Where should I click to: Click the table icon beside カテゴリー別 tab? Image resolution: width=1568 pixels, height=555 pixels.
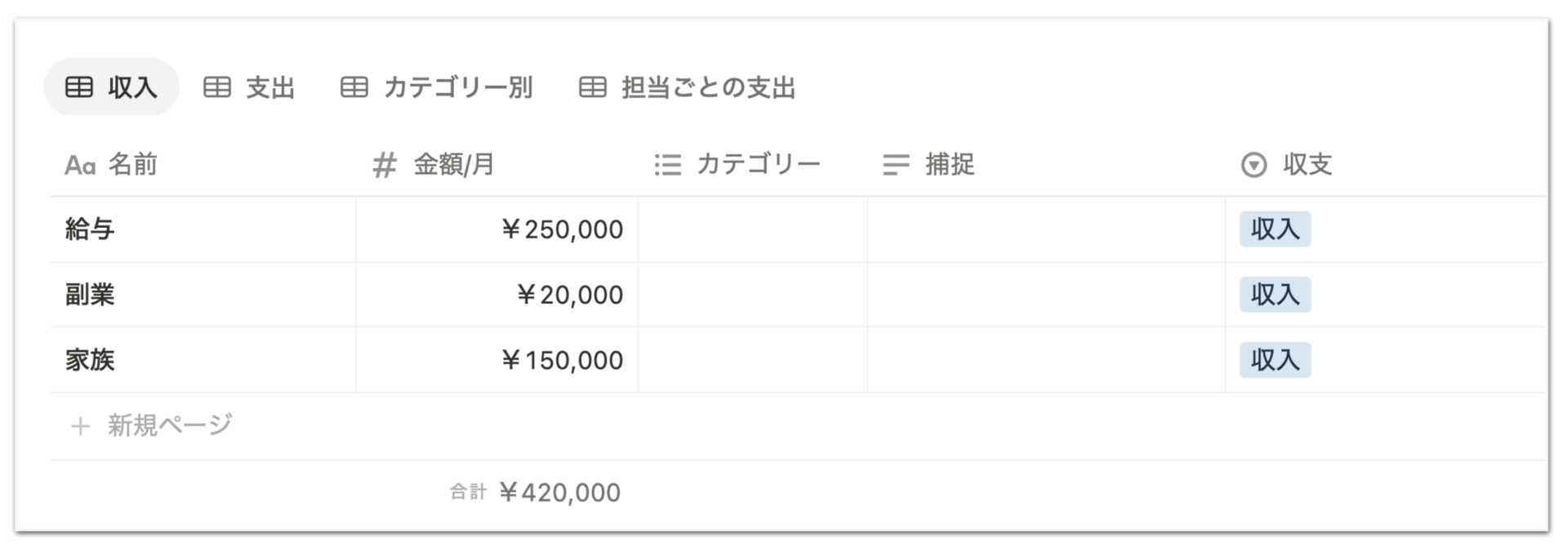point(354,87)
